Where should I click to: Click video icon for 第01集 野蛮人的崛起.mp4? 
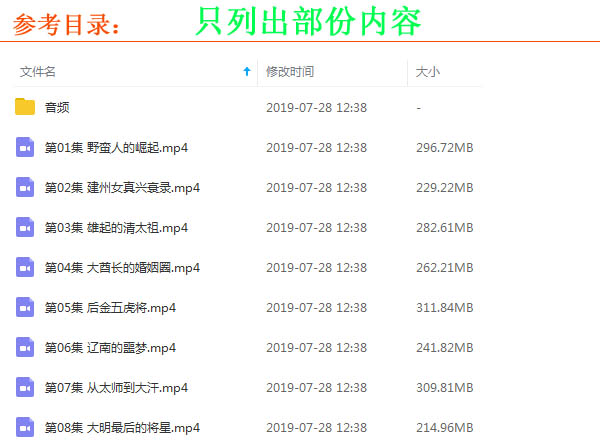pos(25,147)
